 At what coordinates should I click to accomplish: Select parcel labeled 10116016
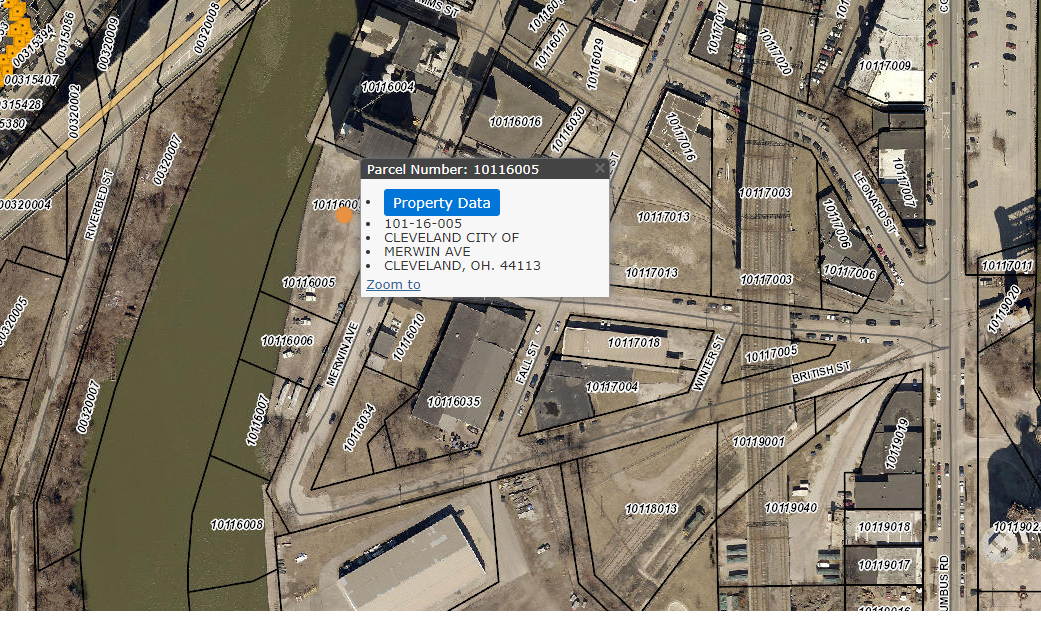pyautogui.click(x=515, y=122)
